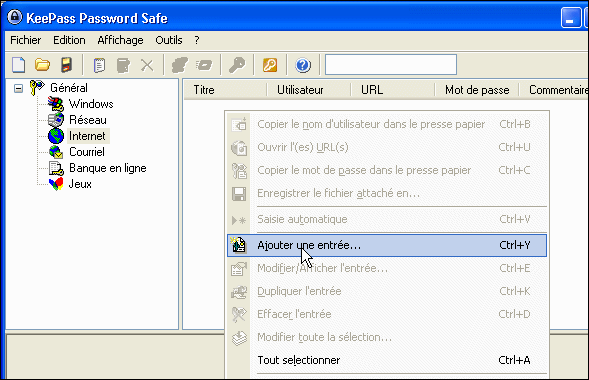Click the New database toolbar icon
Image resolution: width=589 pixels, height=380 pixels.
(19, 65)
